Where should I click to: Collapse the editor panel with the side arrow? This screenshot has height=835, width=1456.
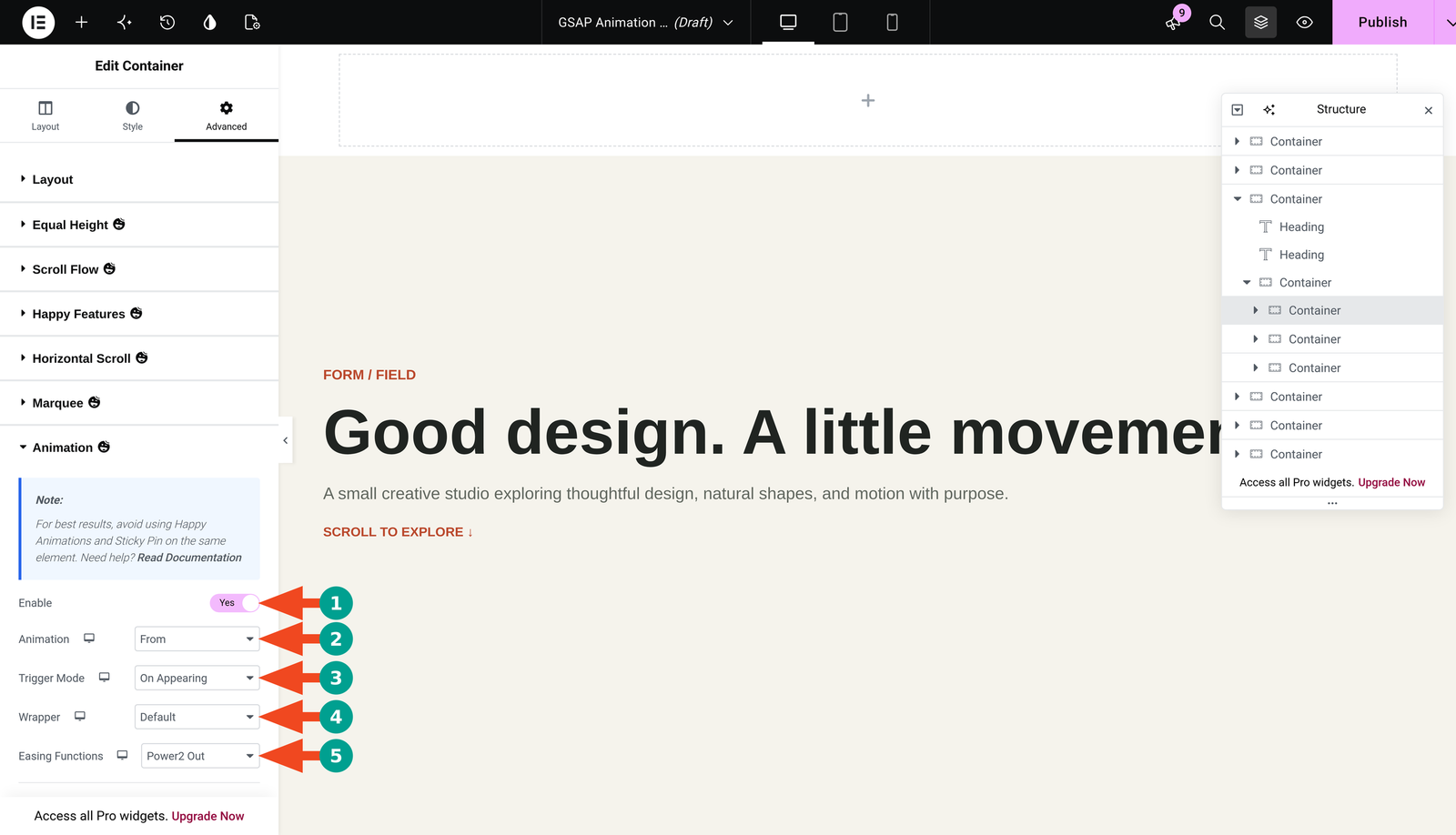tap(286, 440)
